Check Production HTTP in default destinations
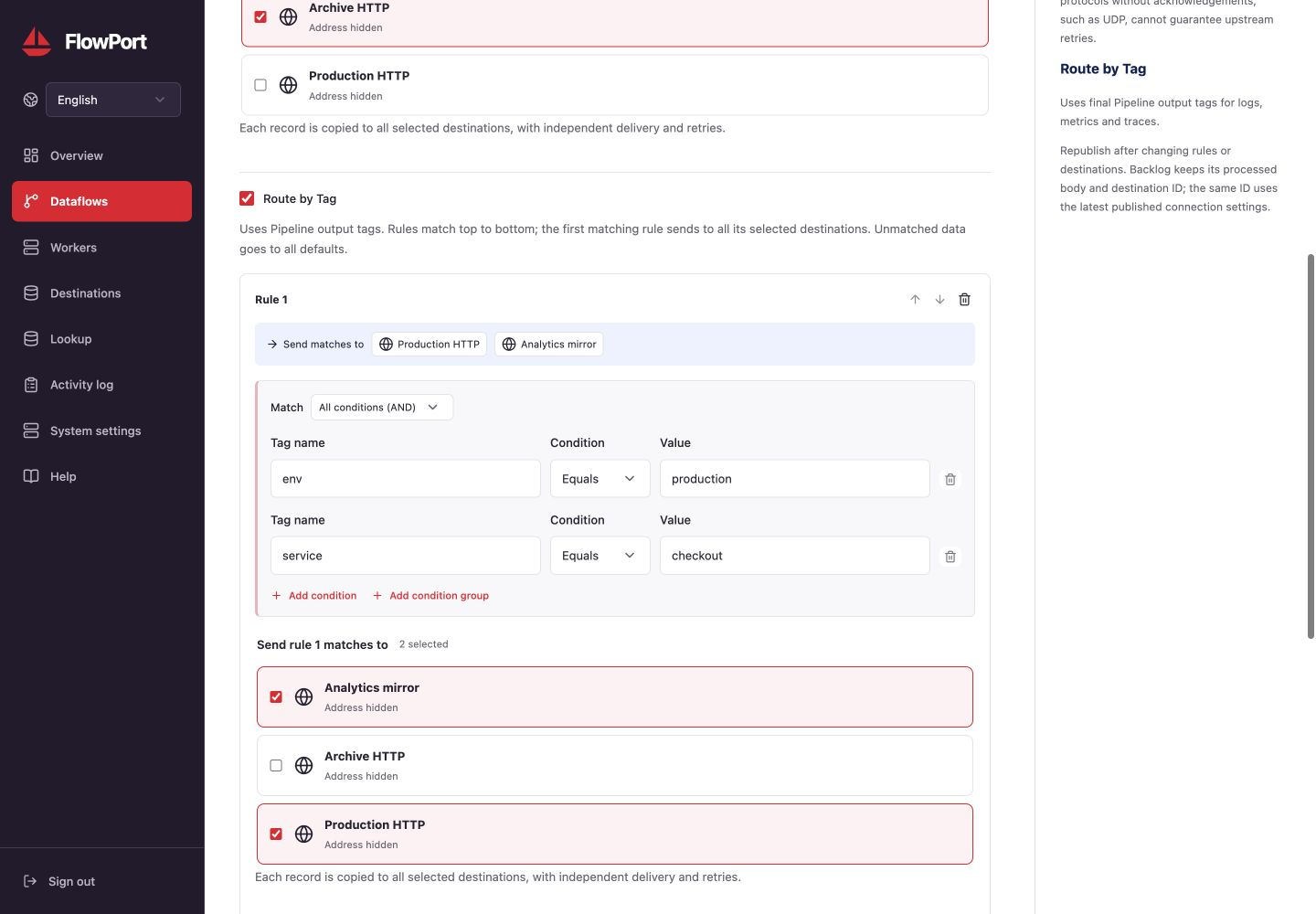This screenshot has height=914, width=1316. (x=260, y=85)
